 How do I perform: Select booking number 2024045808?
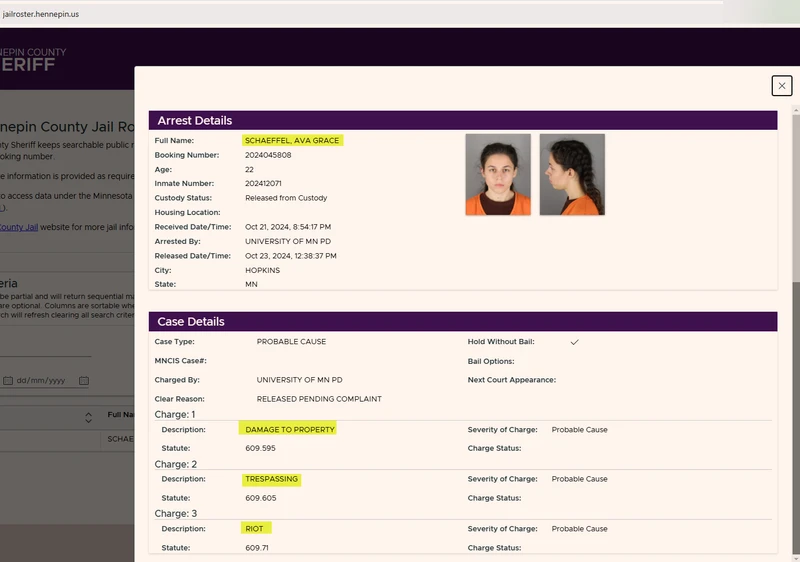click(x=268, y=155)
